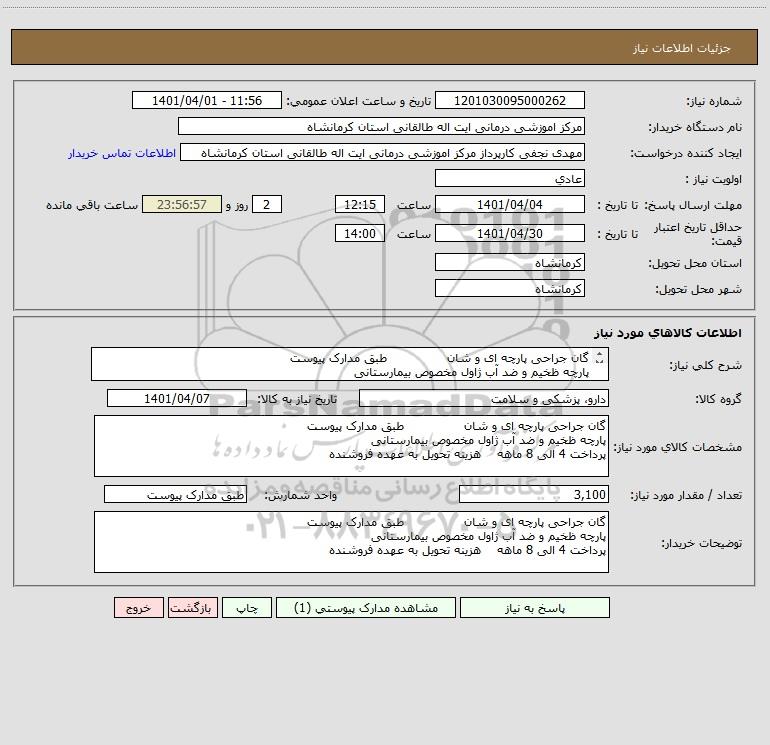This screenshot has width=770, height=745.
Task: Click the شهر محل تحویل field
Action: (510, 288)
